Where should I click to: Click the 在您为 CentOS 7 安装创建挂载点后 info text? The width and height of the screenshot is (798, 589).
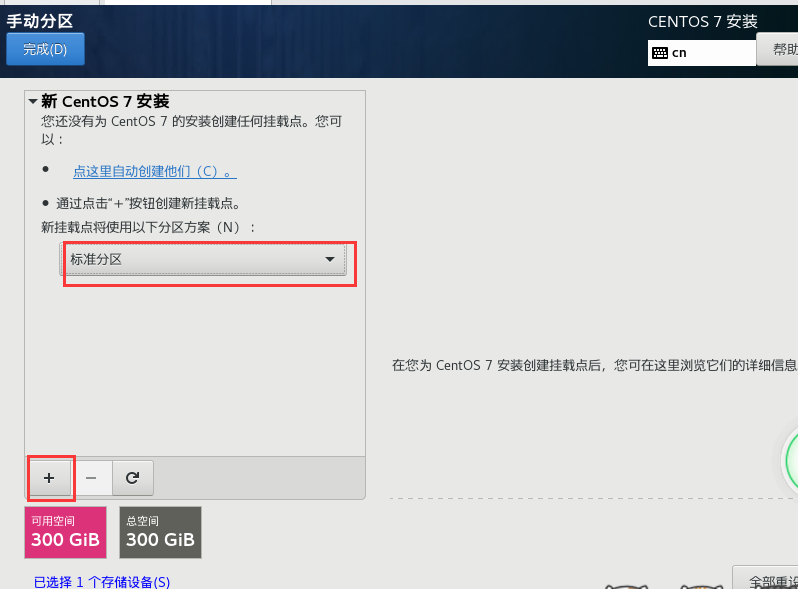pyautogui.click(x=594, y=365)
